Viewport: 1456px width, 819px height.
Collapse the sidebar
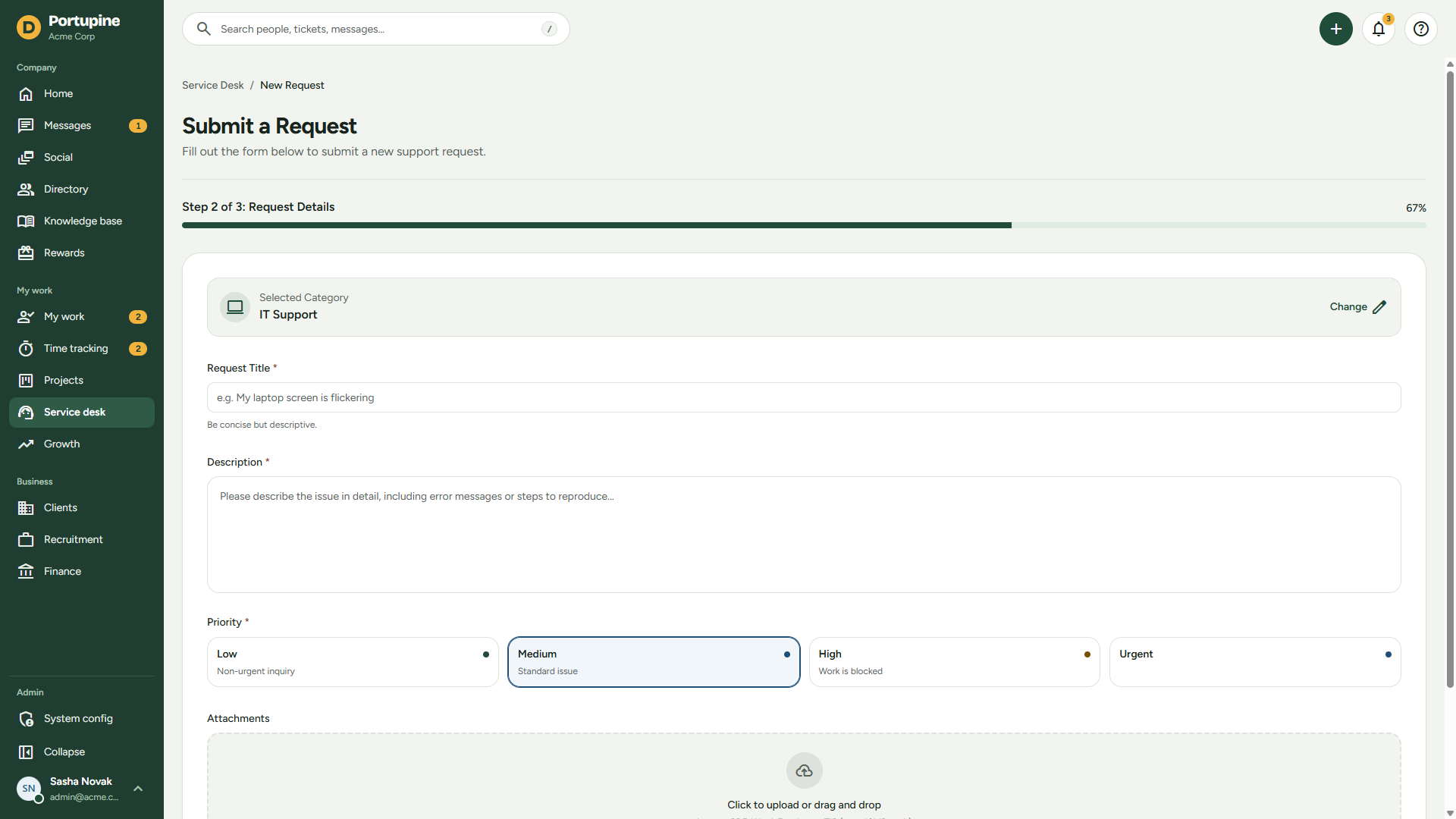82,752
